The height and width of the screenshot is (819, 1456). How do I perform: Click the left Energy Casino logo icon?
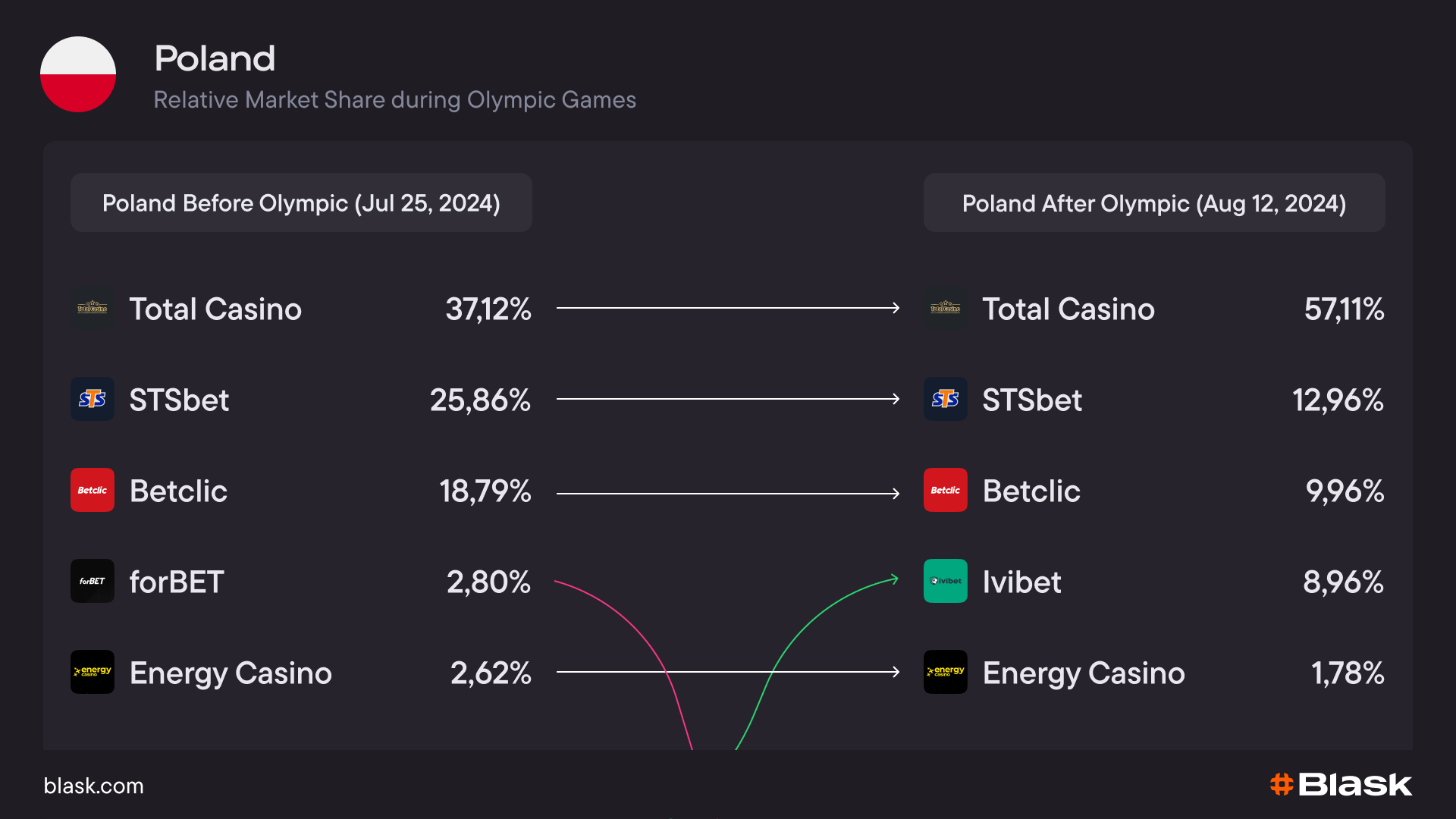[93, 672]
